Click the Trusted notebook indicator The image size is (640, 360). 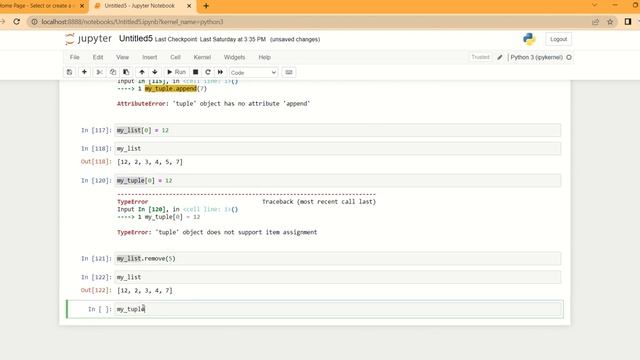(x=480, y=57)
